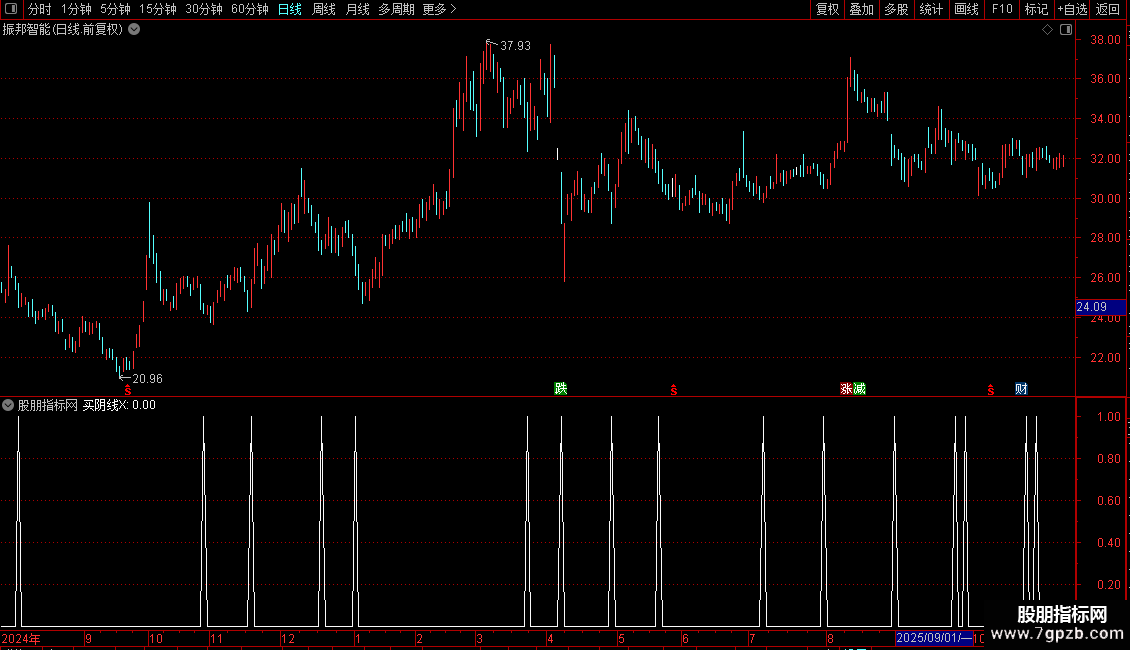Click the 返回 back button

1108,9
